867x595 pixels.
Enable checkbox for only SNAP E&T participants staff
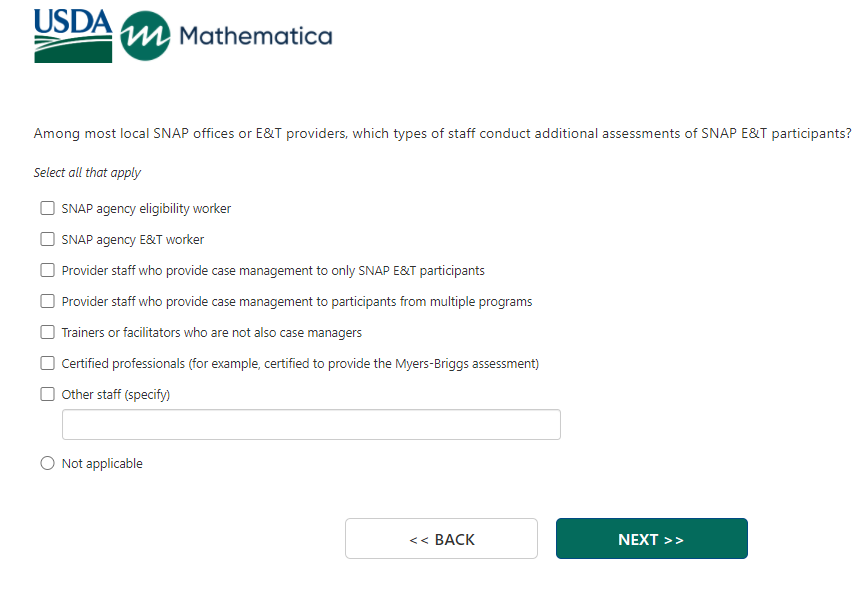(x=47, y=271)
